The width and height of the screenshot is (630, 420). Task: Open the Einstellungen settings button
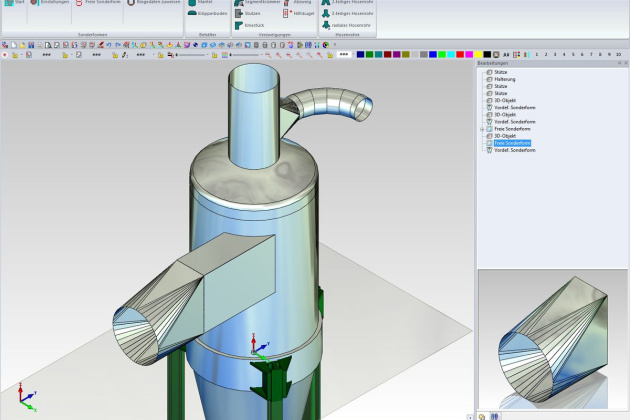point(52,3)
